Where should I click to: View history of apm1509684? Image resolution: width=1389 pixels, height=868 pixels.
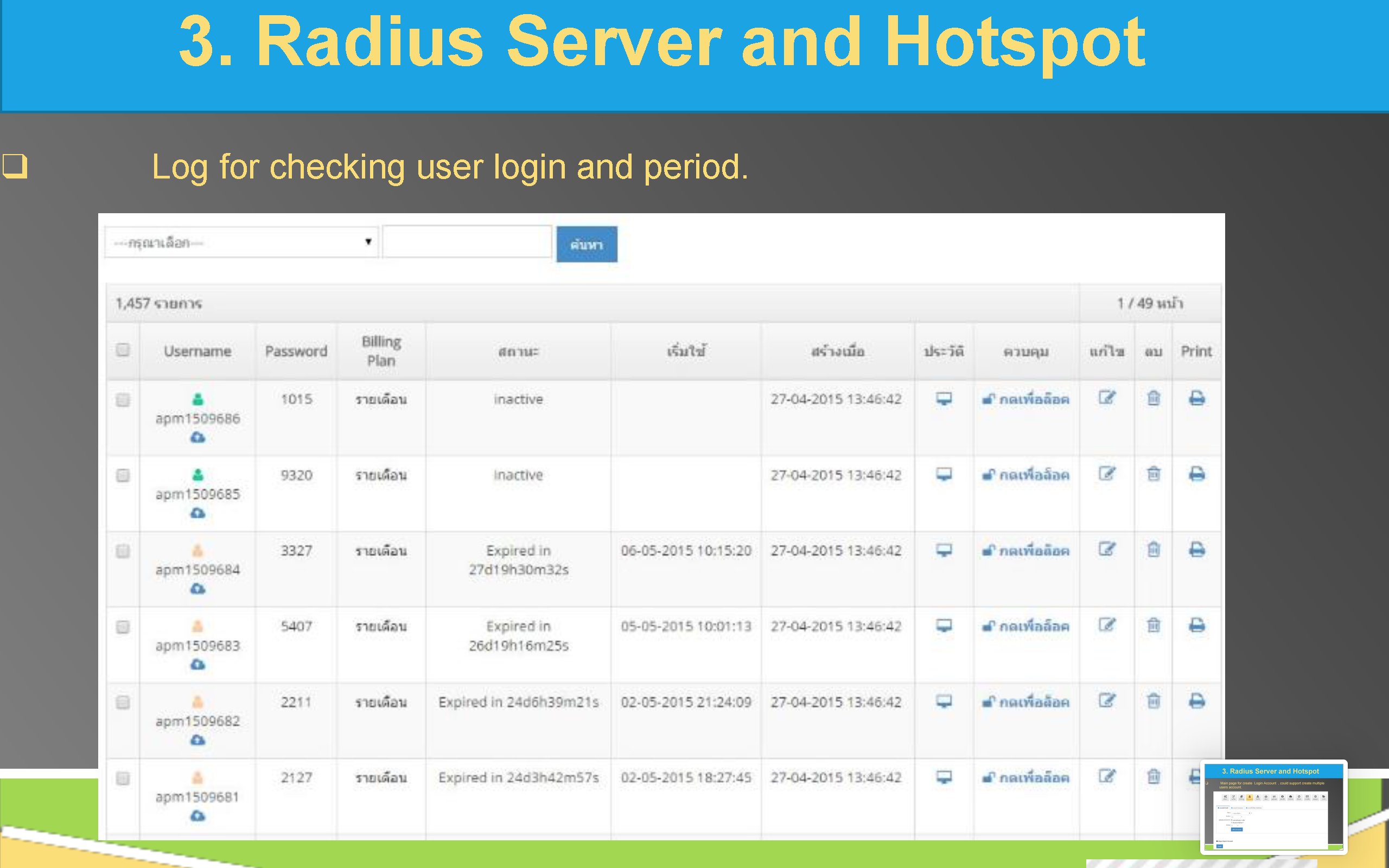944,550
